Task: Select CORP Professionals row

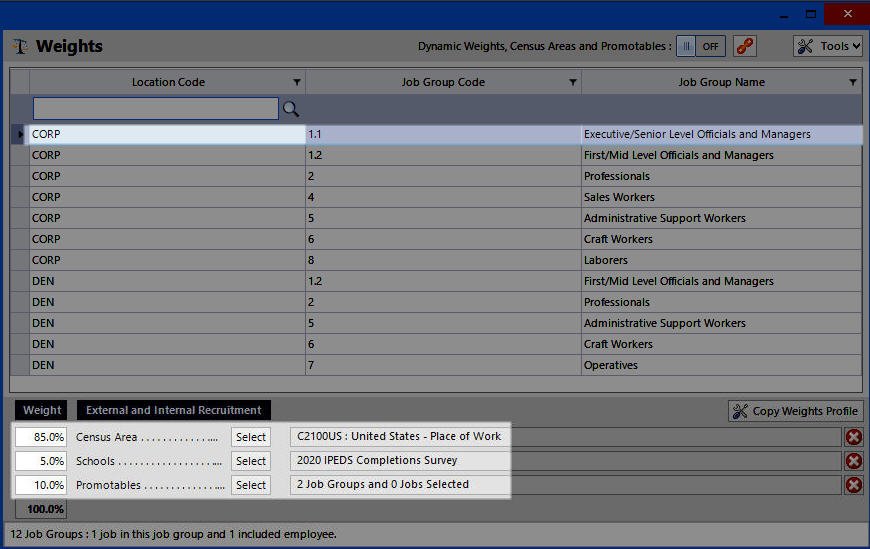Action: coord(436,177)
